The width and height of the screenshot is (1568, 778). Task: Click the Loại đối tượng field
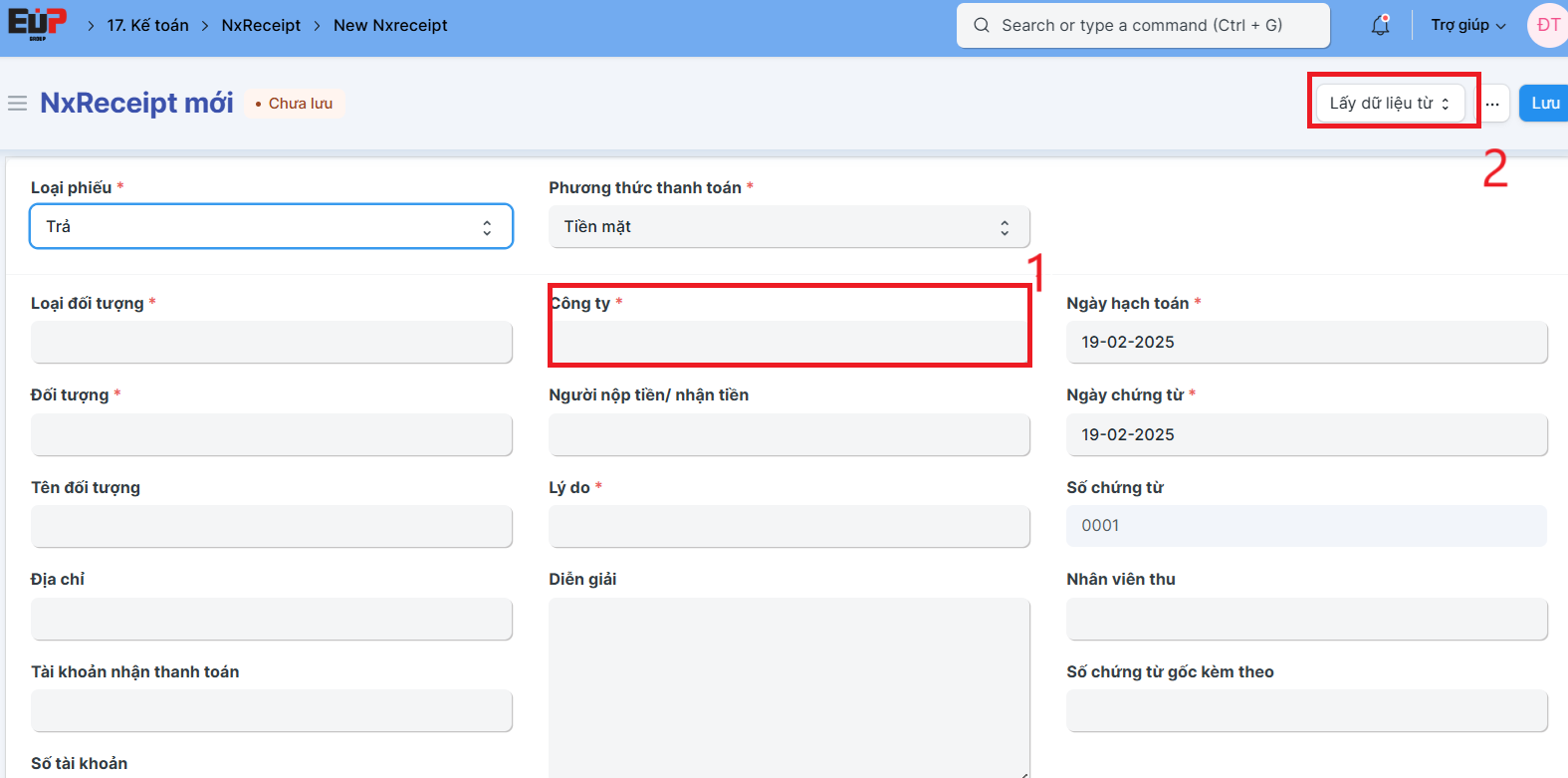tap(271, 343)
